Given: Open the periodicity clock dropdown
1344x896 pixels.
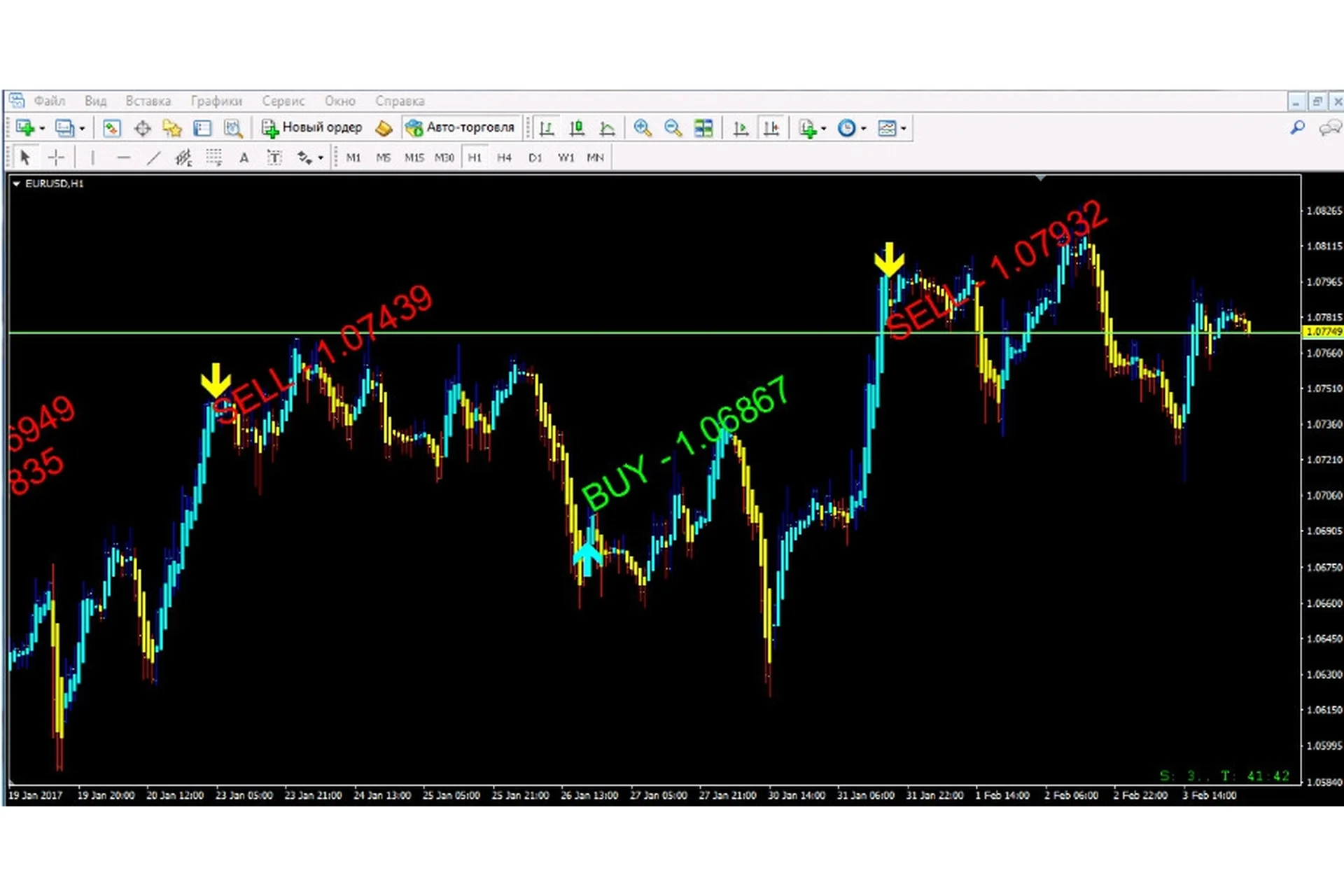Looking at the screenshot, I should [863, 129].
